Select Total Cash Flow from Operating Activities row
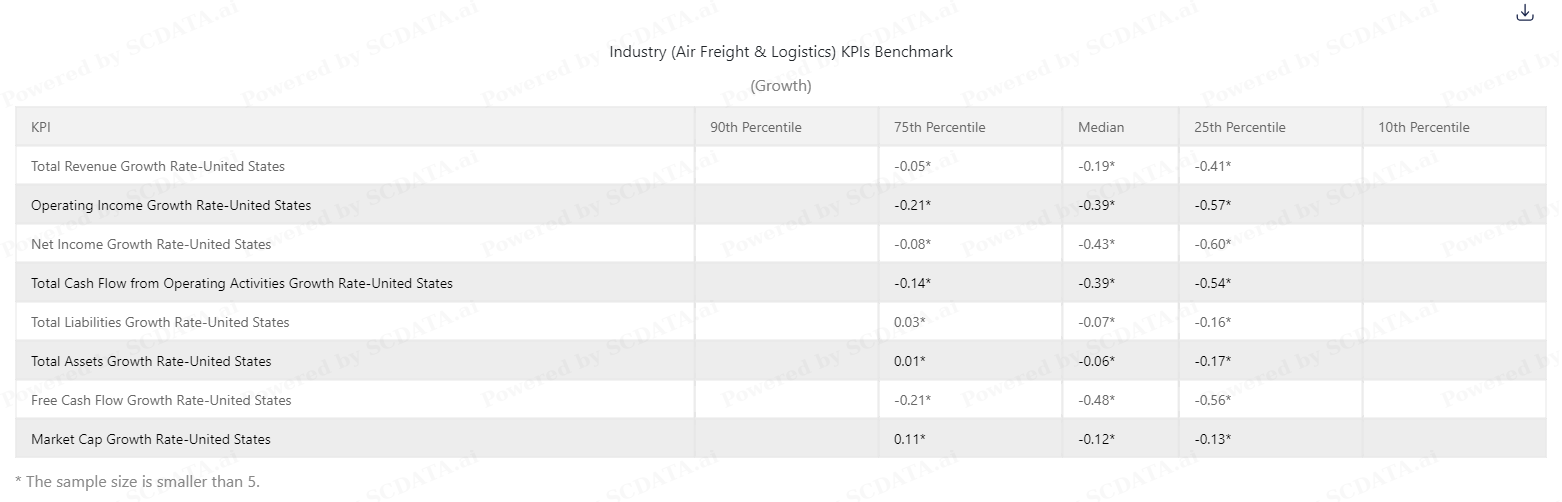Image resolution: width=1562 pixels, height=502 pixels. tap(781, 283)
